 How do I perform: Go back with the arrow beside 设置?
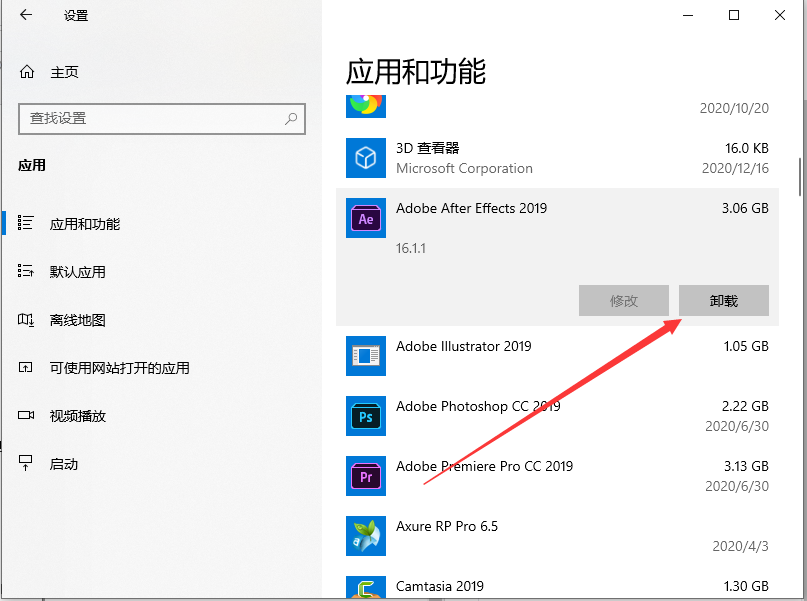26,15
